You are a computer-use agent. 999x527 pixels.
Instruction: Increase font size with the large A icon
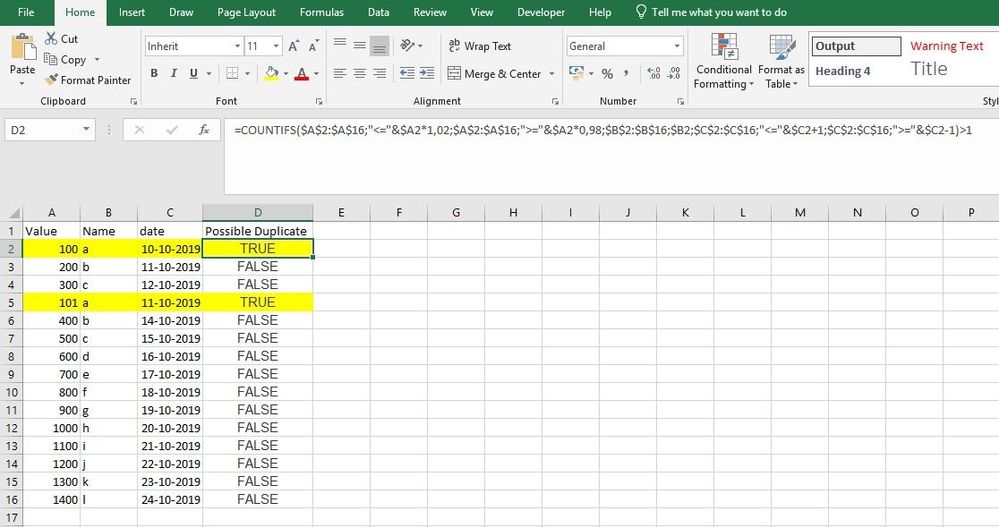293,46
